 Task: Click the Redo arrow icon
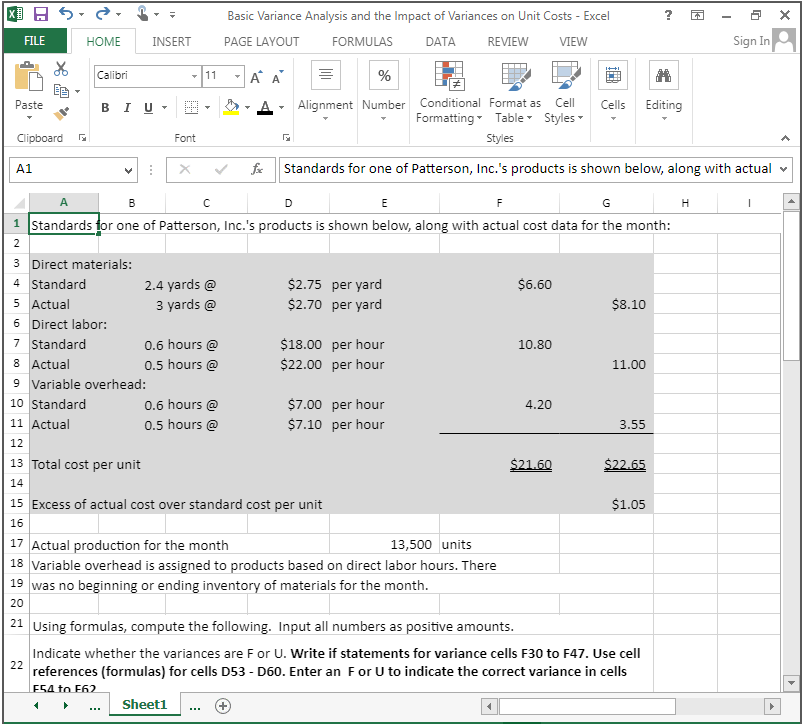pos(102,14)
